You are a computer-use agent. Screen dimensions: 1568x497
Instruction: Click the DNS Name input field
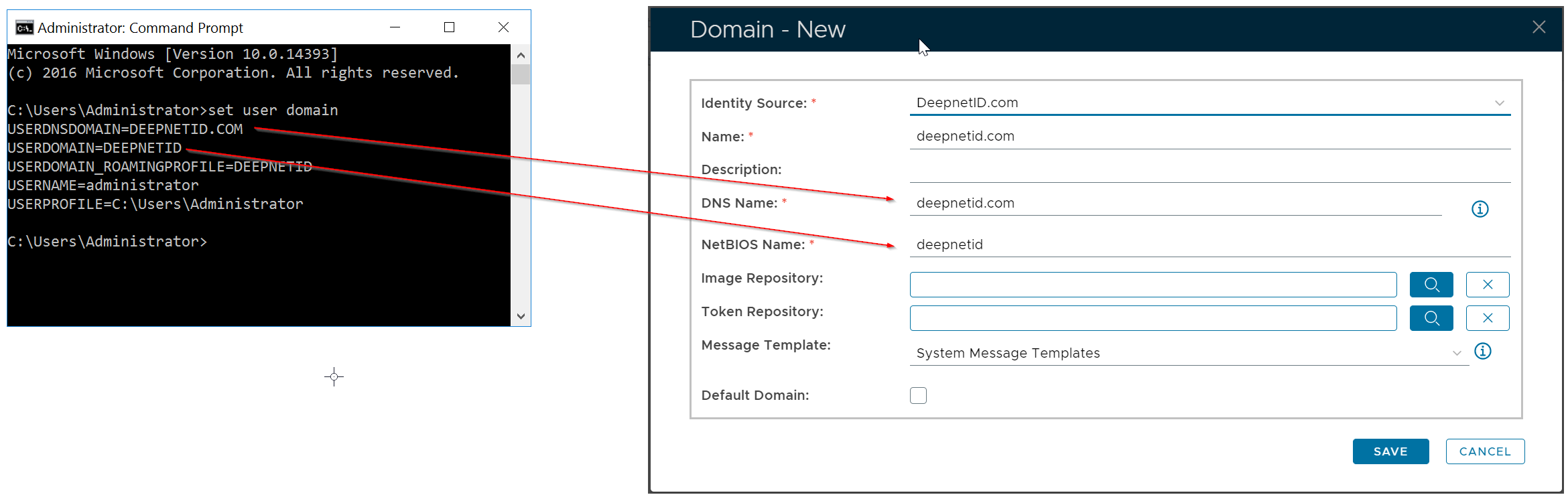click(1175, 203)
